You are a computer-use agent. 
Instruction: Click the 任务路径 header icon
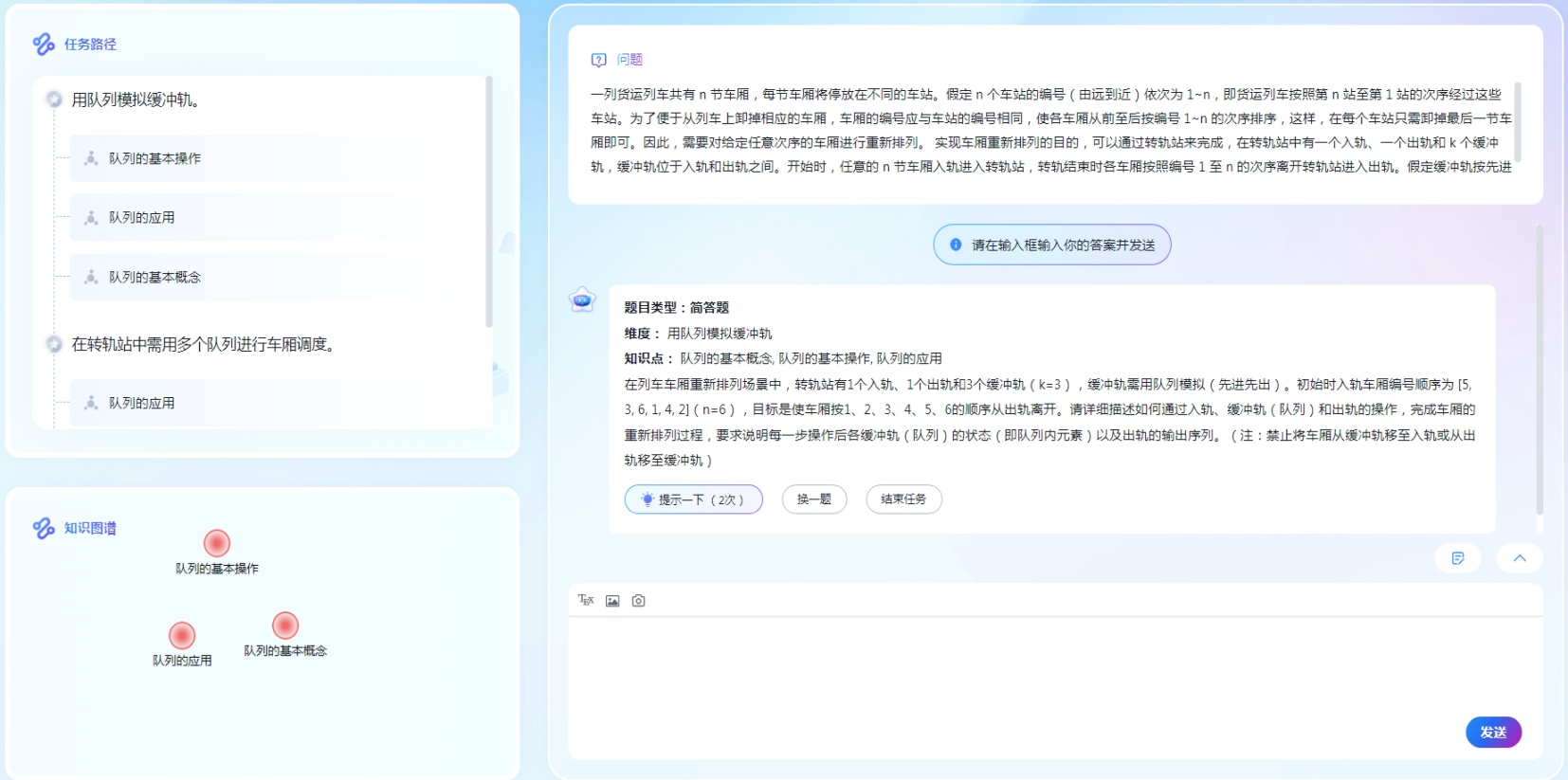tap(44, 45)
